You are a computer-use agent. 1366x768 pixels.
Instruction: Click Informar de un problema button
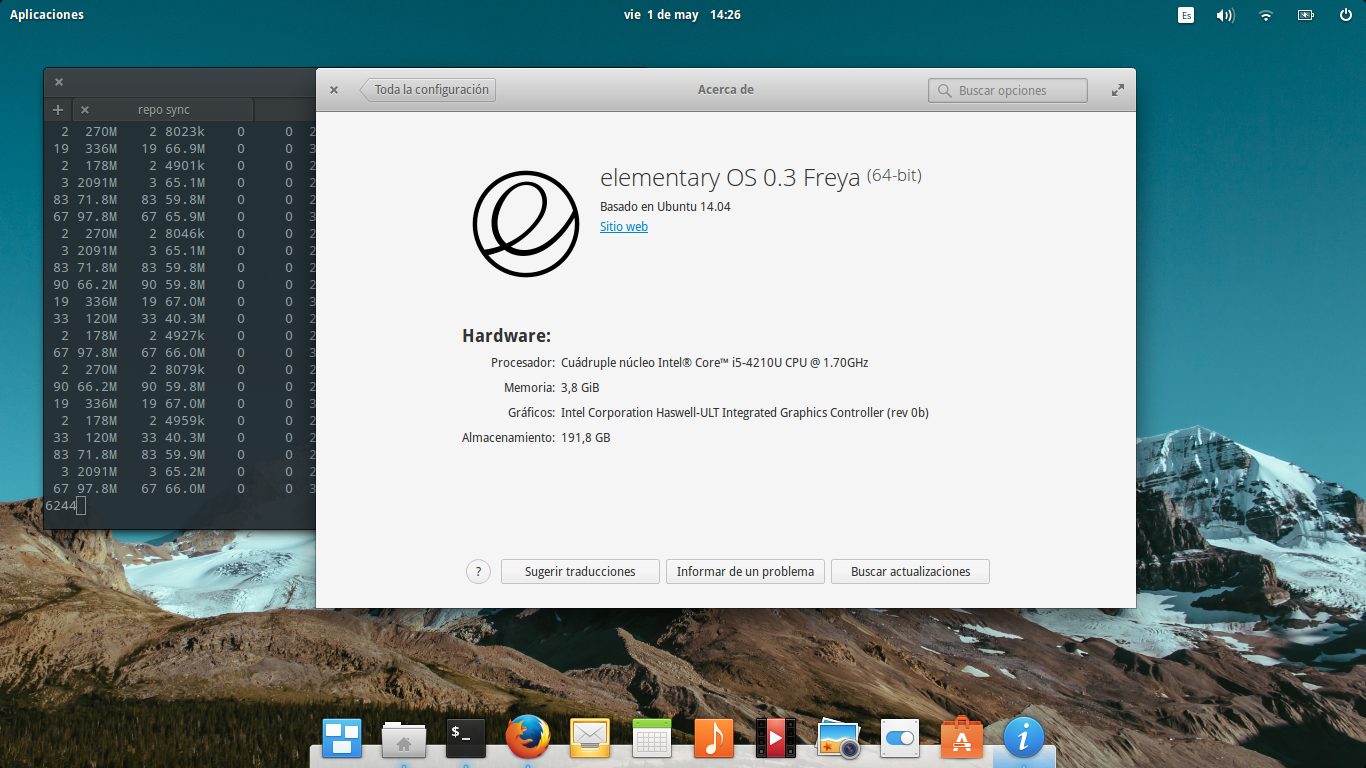745,572
